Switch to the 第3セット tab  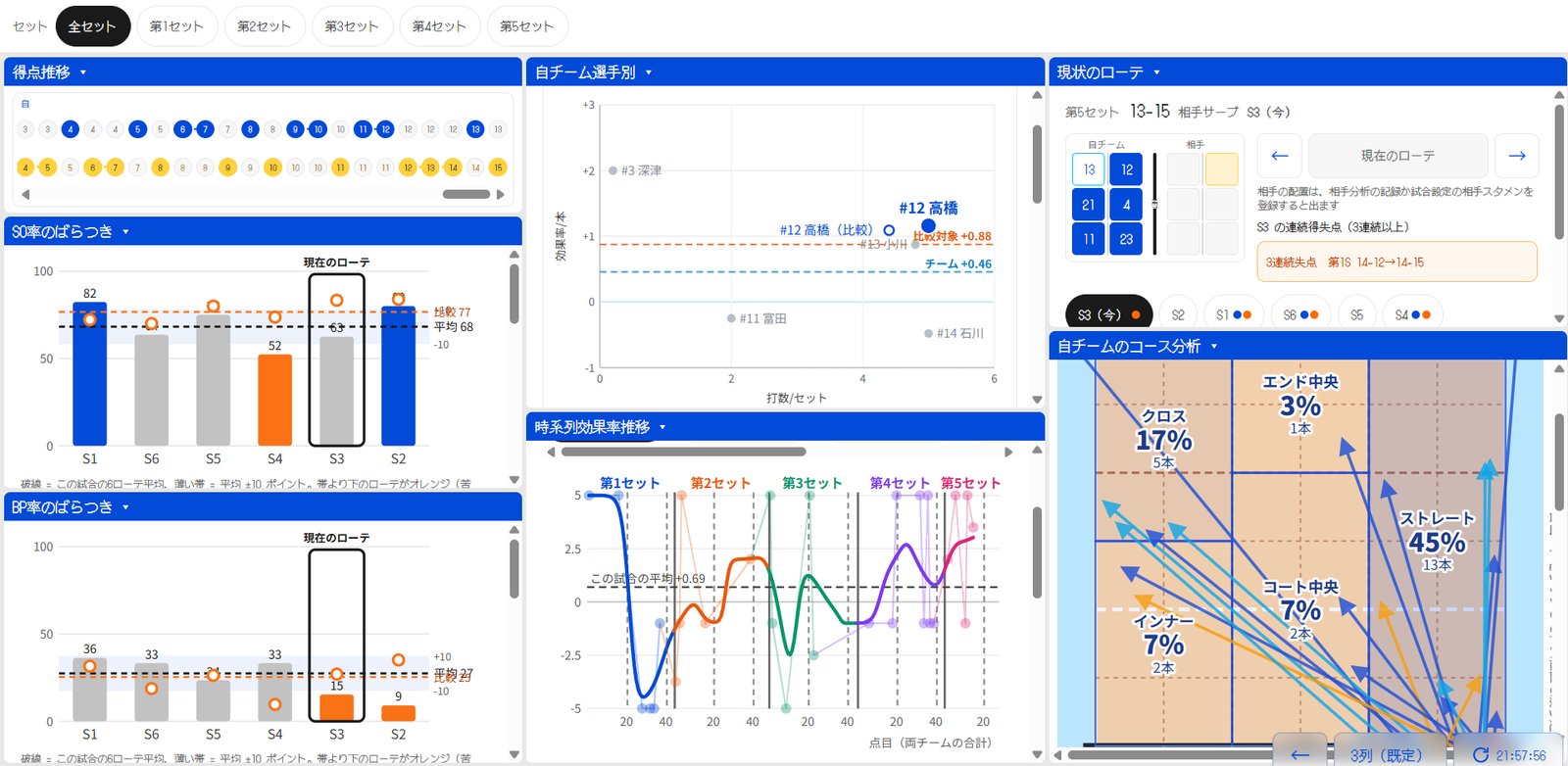[352, 26]
